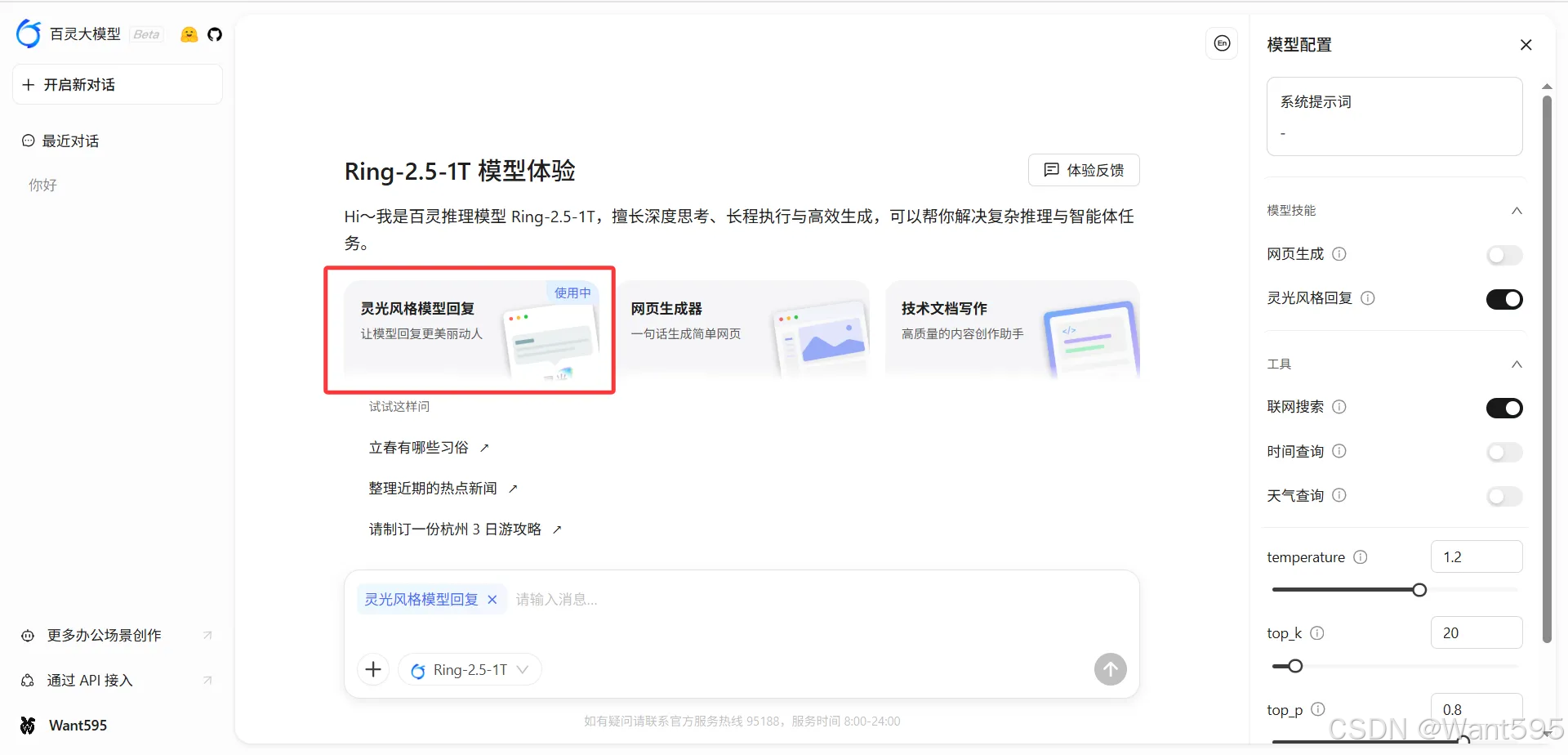1568x755 pixels.
Task: Click the En language switch icon
Action: pyautogui.click(x=1222, y=43)
